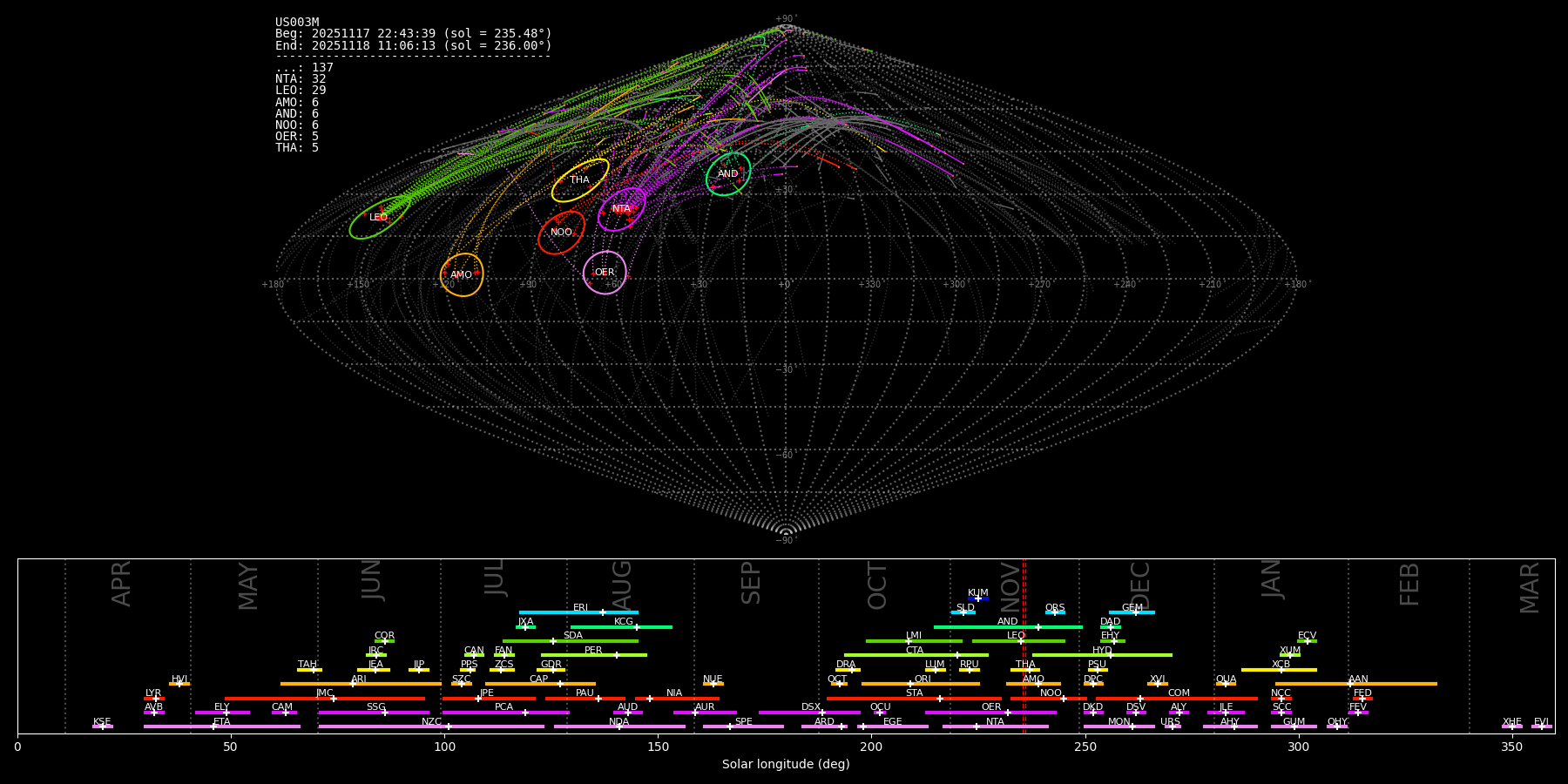Click the MON shower bar in the timeline
This screenshot has height=784, width=1568.
click(1119, 727)
